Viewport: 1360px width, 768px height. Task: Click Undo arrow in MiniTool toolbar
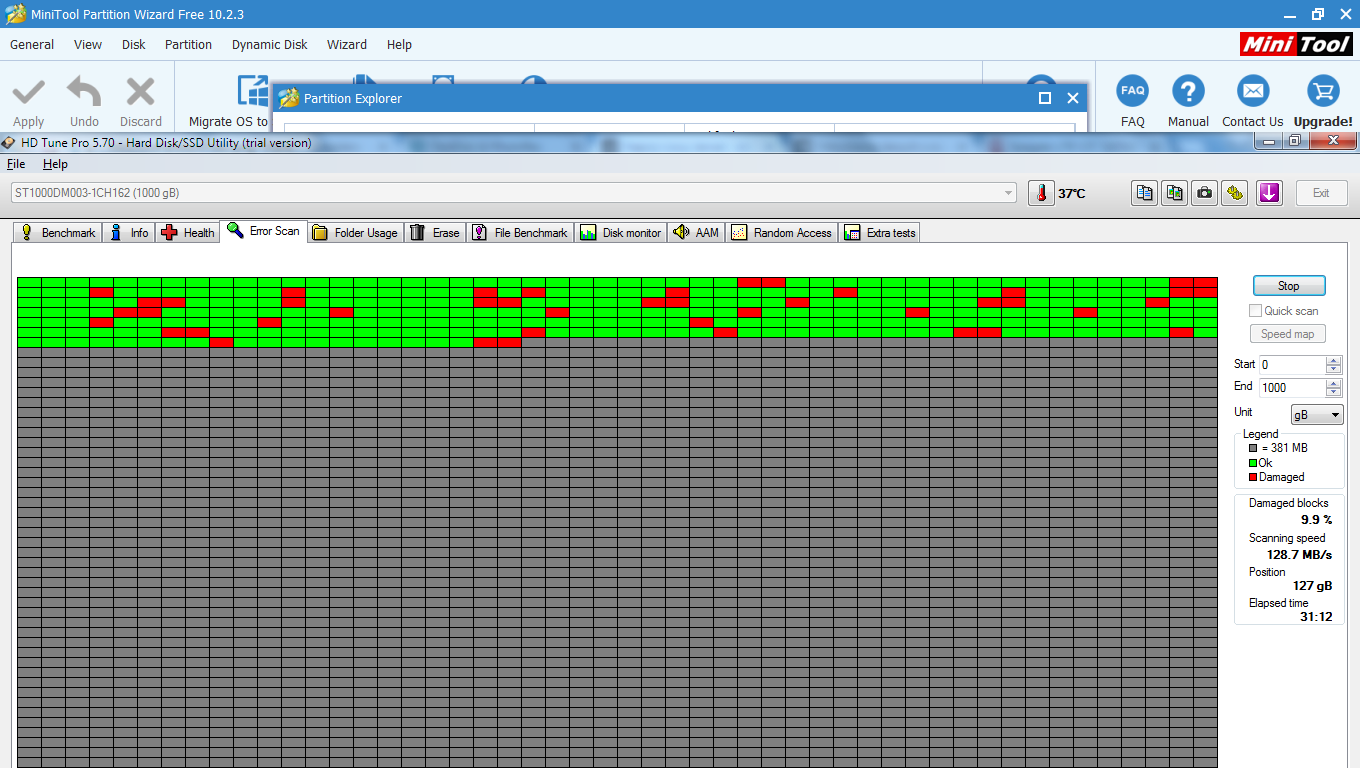click(84, 92)
